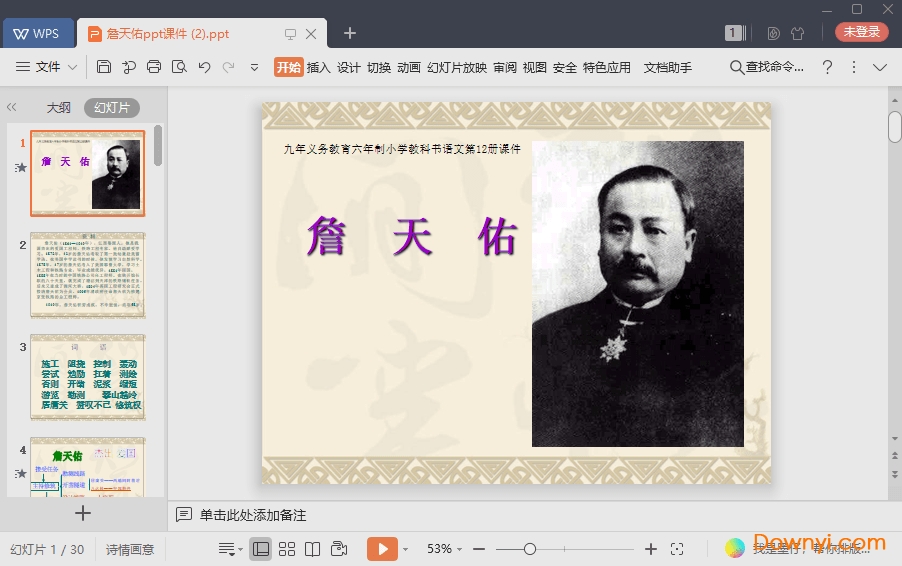Select slide 4 thumbnail
Viewport: 902px width, 566px height.
(87, 467)
